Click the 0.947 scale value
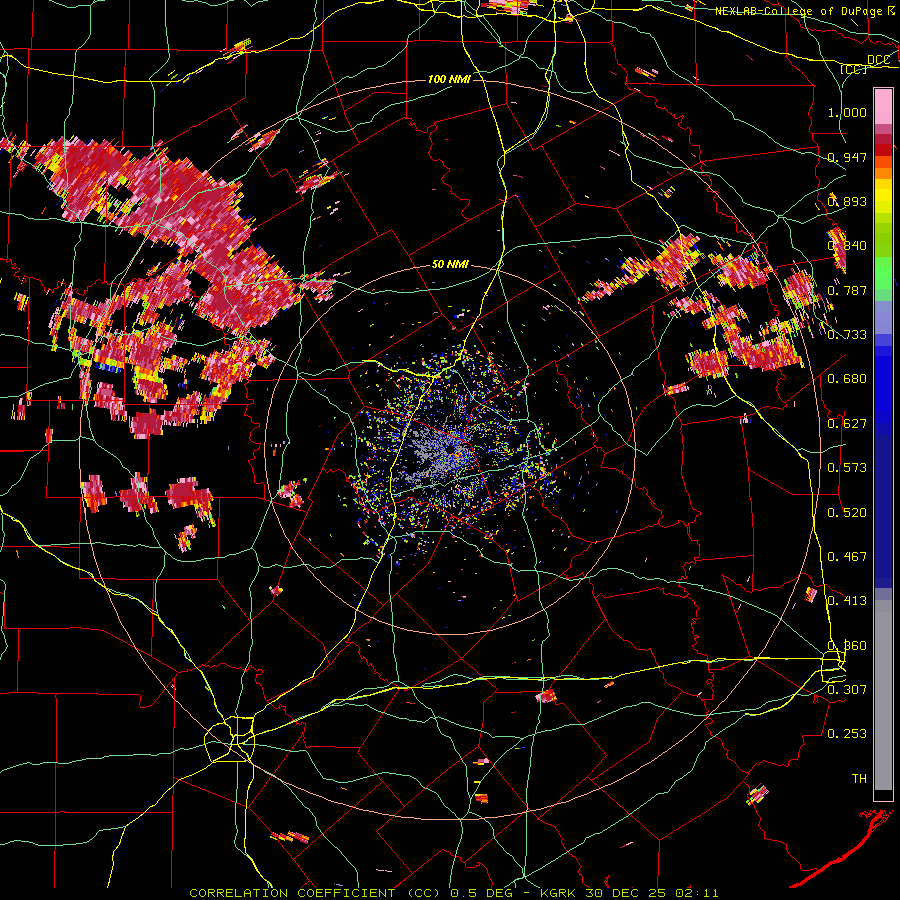Viewport: 900px width, 900px height. [x=847, y=157]
